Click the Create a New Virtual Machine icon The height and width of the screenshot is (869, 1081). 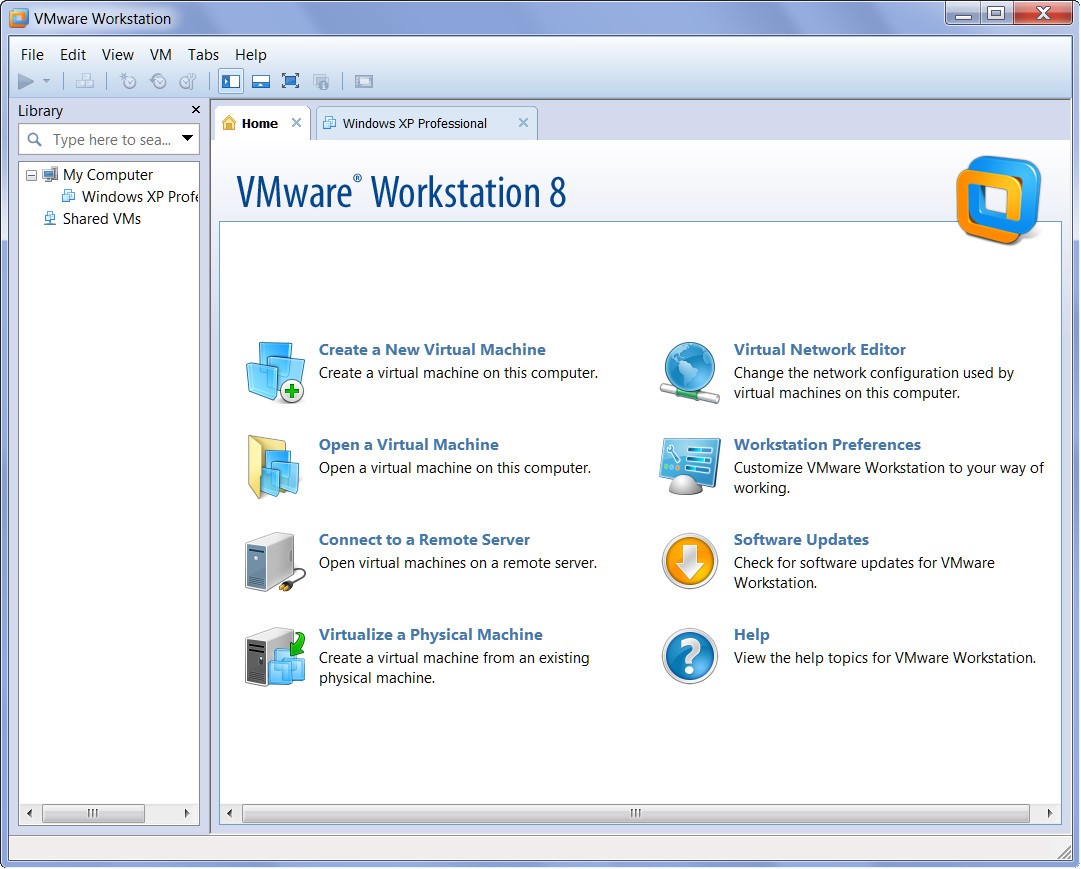coord(275,372)
